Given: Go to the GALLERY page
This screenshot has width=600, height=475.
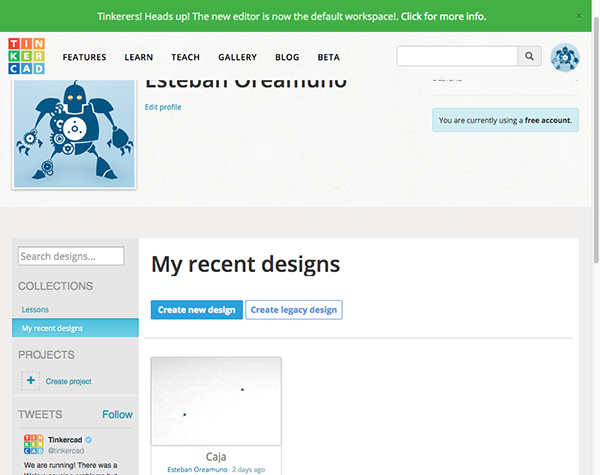Looking at the screenshot, I should (237, 57).
